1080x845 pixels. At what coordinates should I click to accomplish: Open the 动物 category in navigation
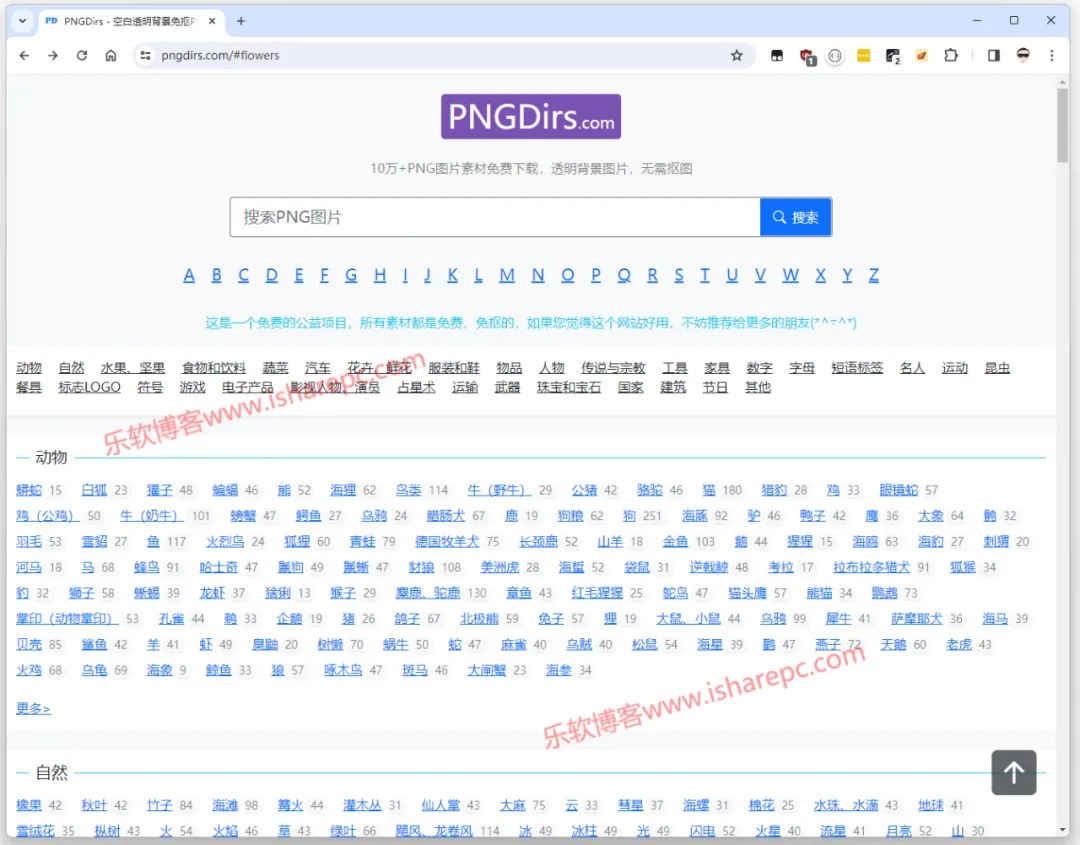click(29, 368)
